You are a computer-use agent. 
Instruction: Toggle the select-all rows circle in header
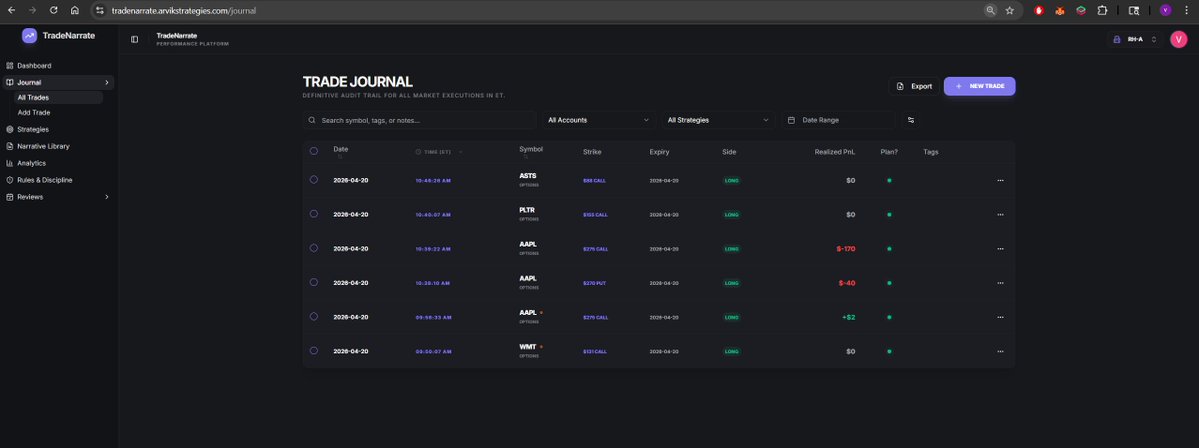(314, 151)
